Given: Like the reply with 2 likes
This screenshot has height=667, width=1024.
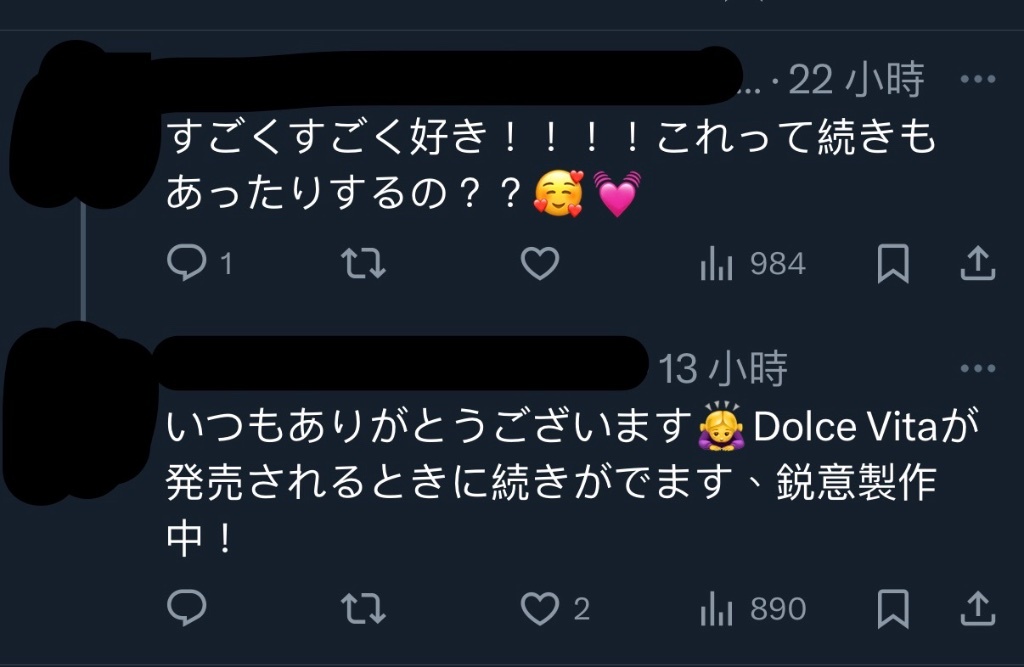Looking at the screenshot, I should (x=555, y=608).
